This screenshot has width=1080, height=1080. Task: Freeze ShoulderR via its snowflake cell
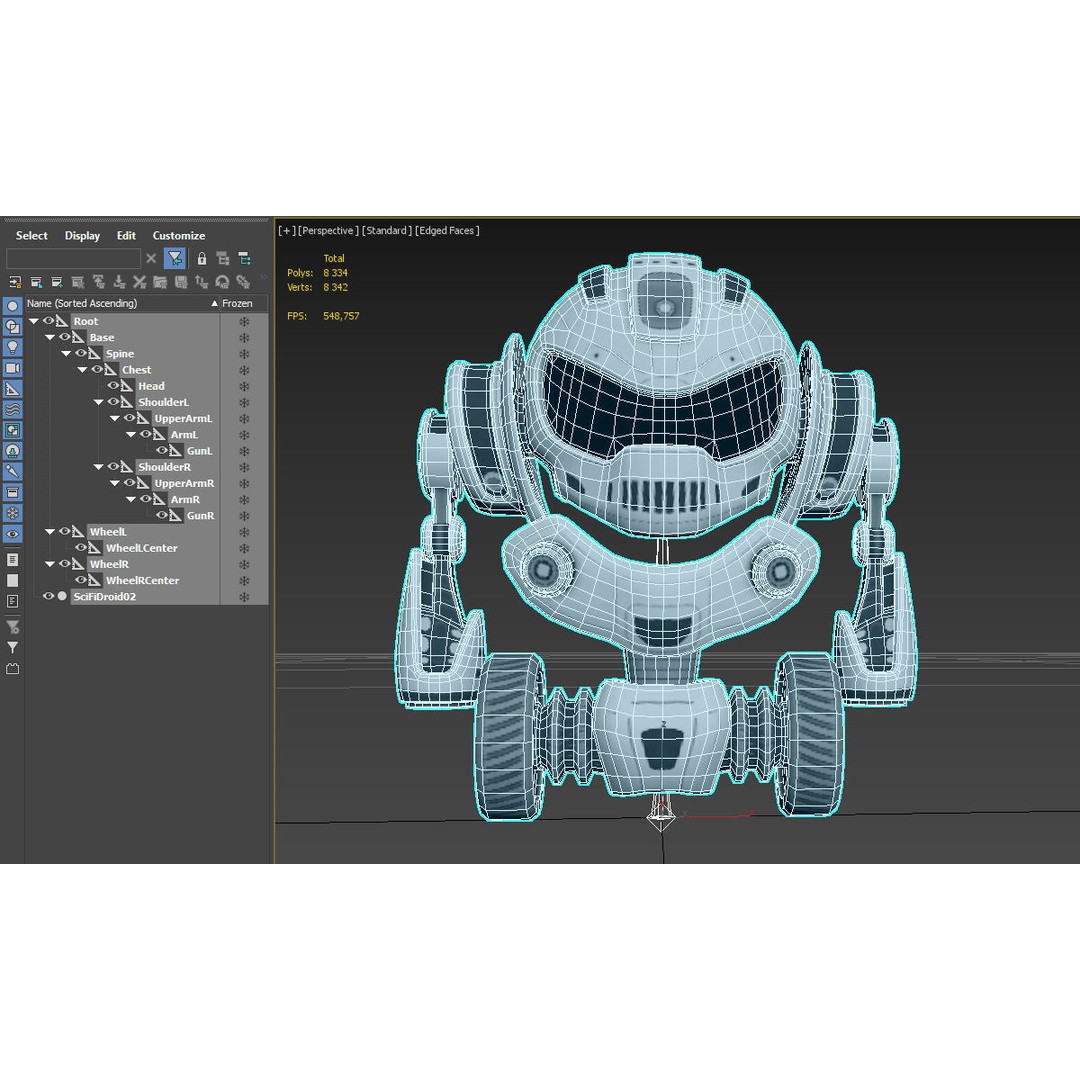(244, 467)
